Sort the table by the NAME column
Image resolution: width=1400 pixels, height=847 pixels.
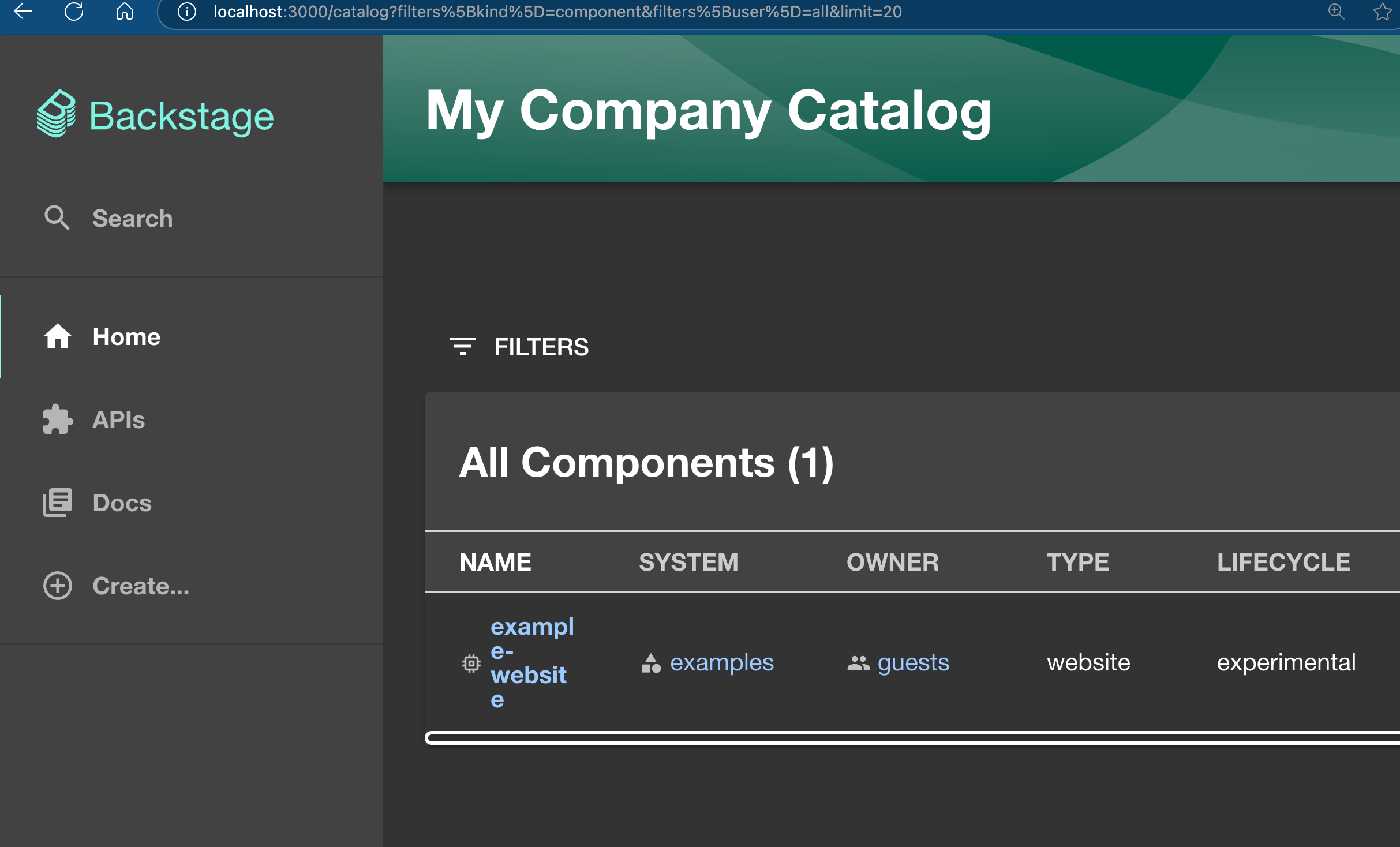[x=495, y=561]
